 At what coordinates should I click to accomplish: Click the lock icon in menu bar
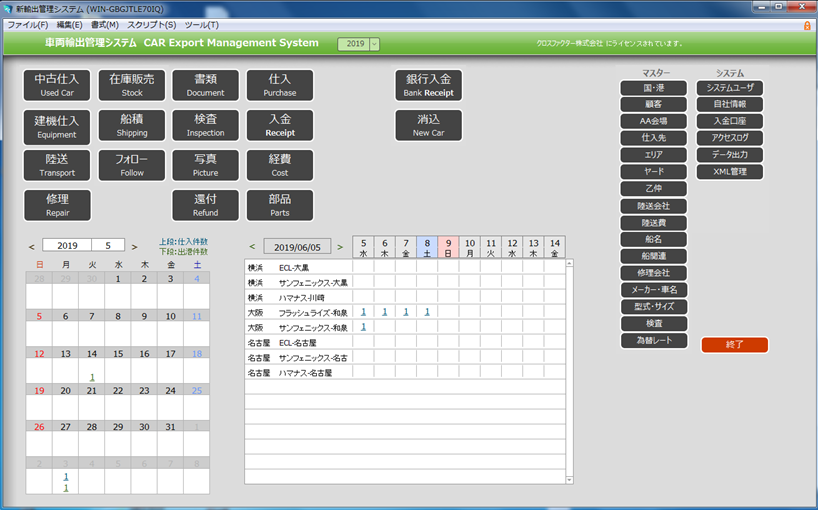click(x=807, y=25)
